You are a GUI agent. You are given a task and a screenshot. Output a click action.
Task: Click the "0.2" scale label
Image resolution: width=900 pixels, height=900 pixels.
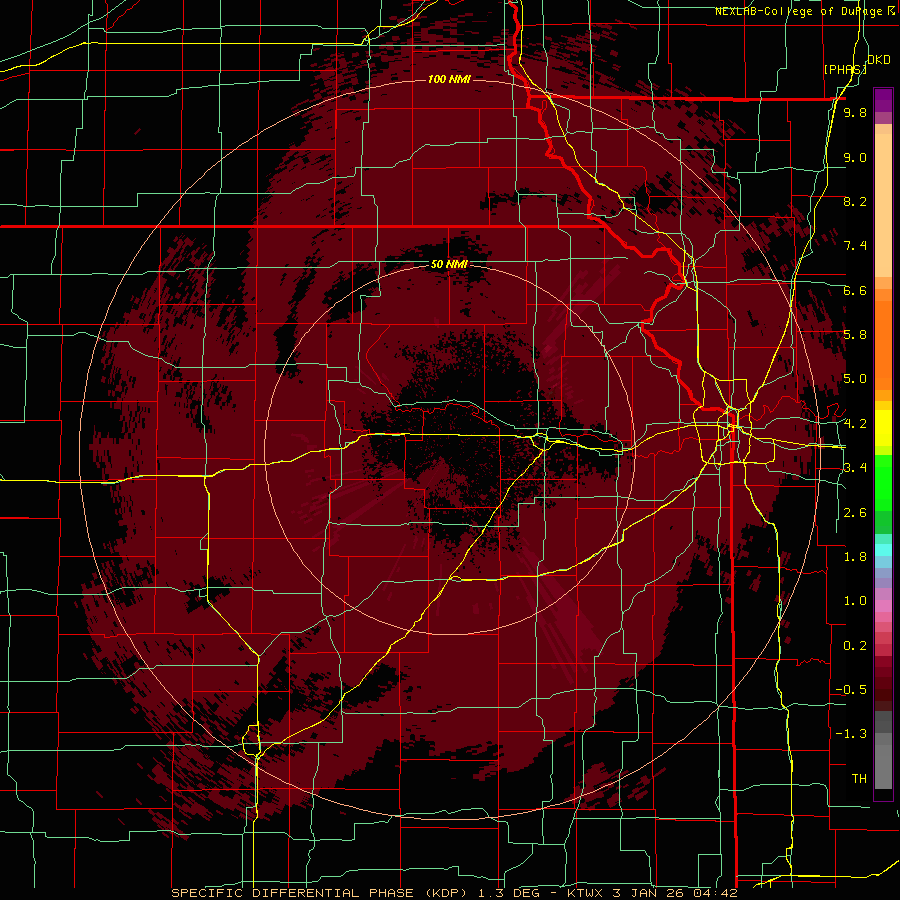(855, 646)
